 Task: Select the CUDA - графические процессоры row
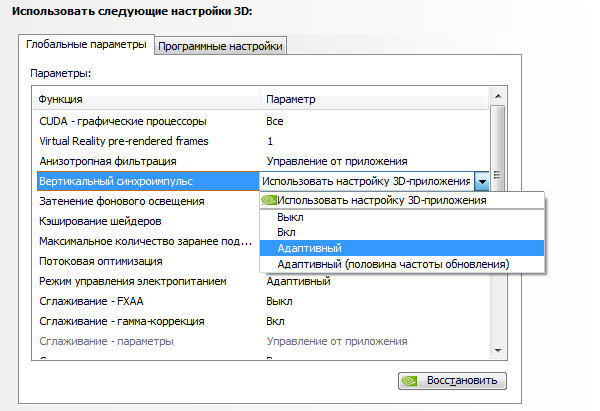coord(261,121)
